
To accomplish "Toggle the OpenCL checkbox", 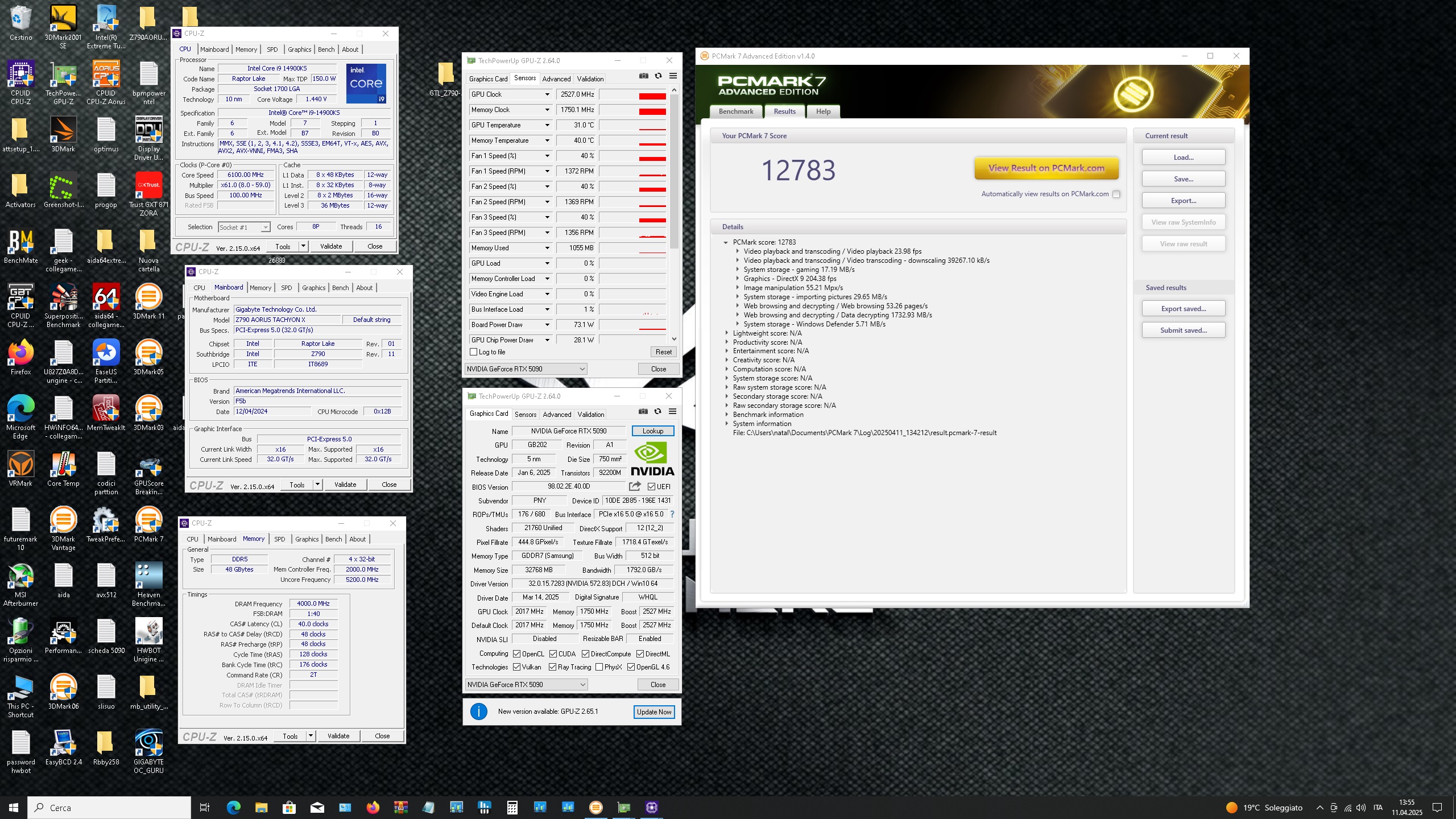I will pyautogui.click(x=516, y=654).
